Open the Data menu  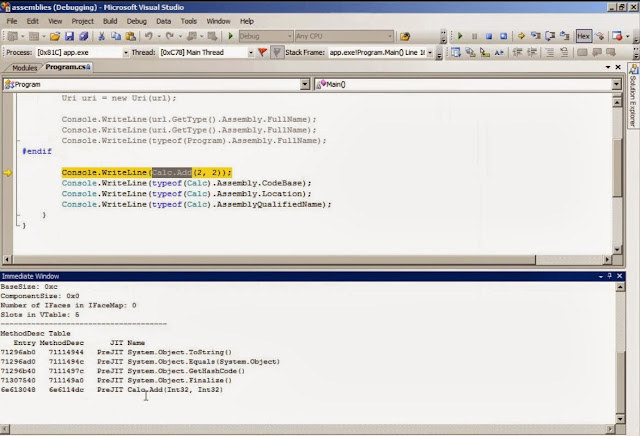(163, 21)
